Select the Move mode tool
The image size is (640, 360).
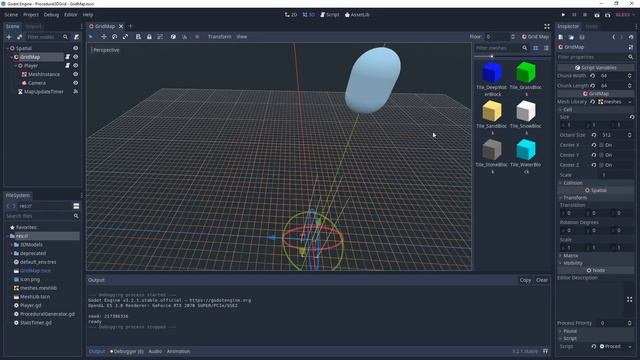click(x=104, y=37)
